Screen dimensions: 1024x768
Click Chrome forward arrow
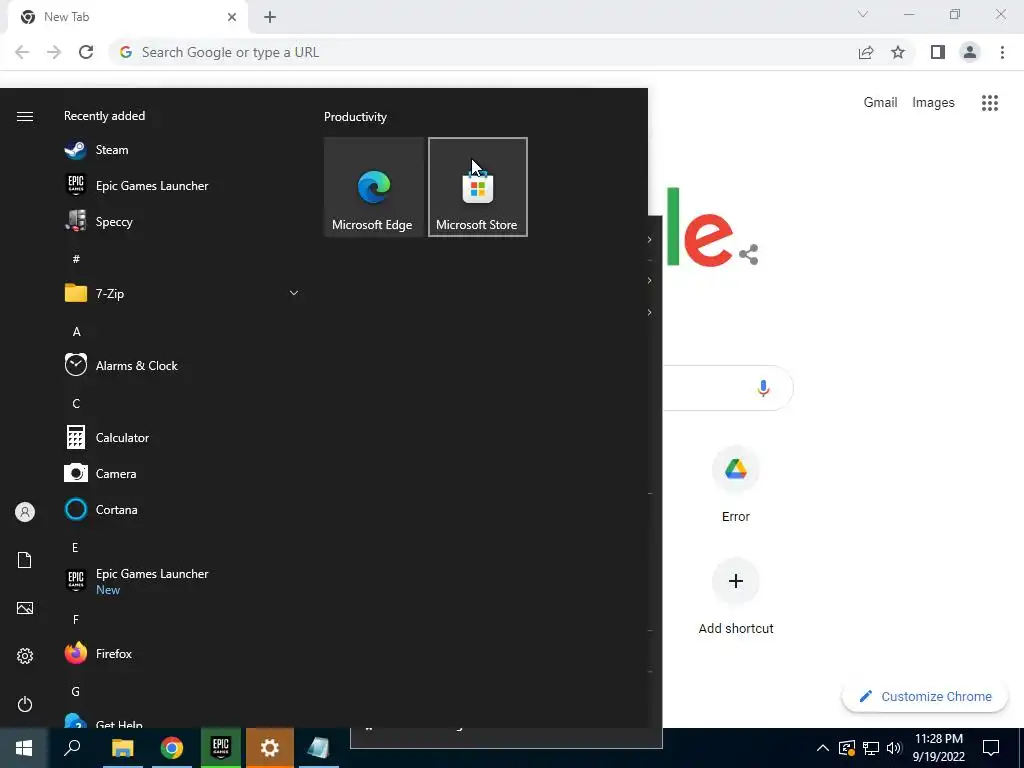tap(54, 52)
